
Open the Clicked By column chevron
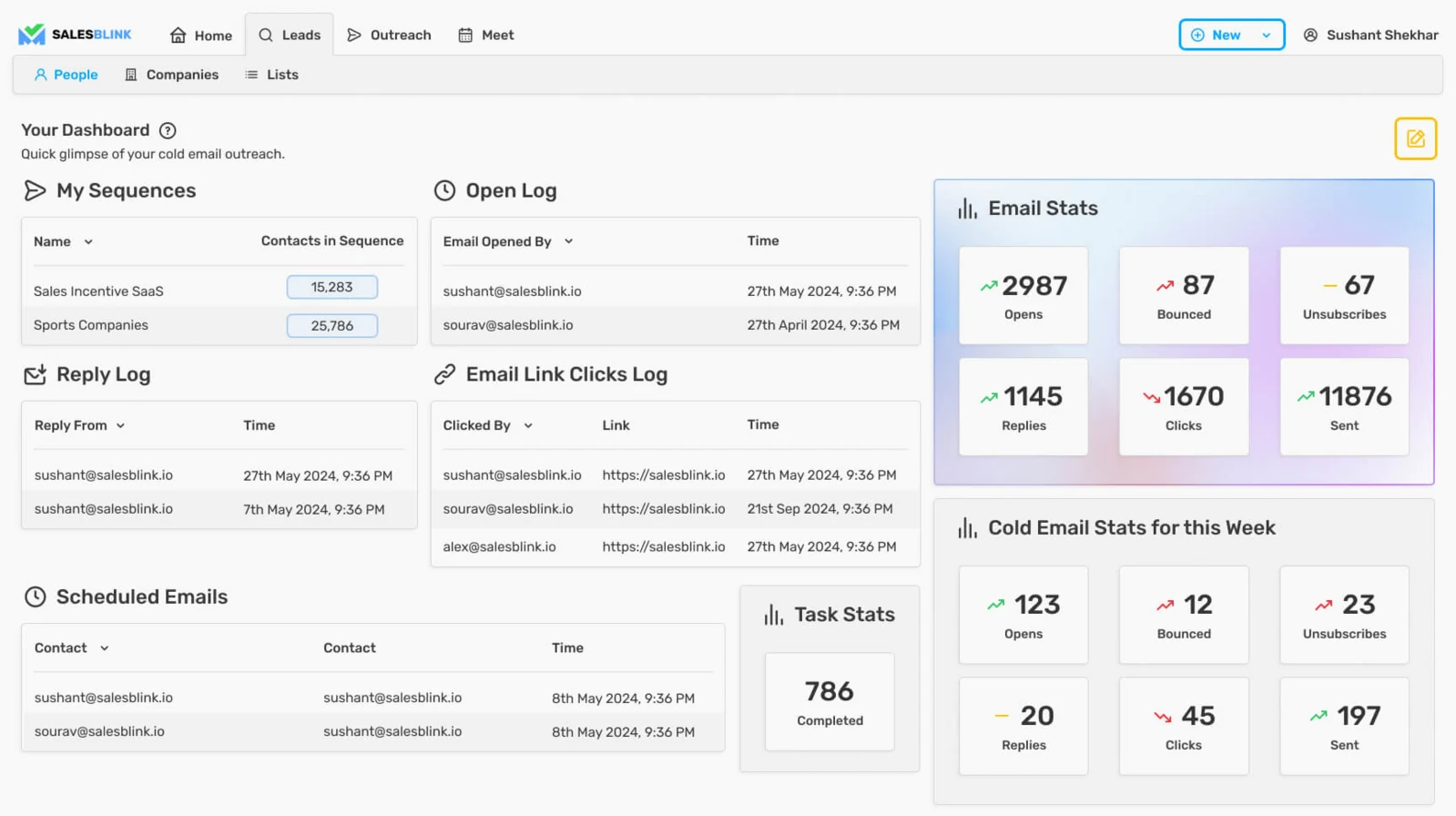pos(528,425)
